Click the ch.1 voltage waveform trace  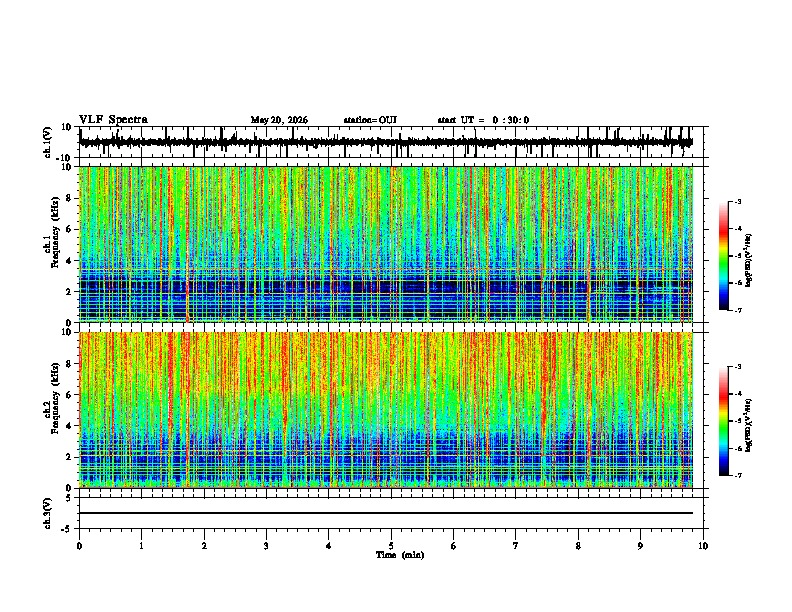386,142
